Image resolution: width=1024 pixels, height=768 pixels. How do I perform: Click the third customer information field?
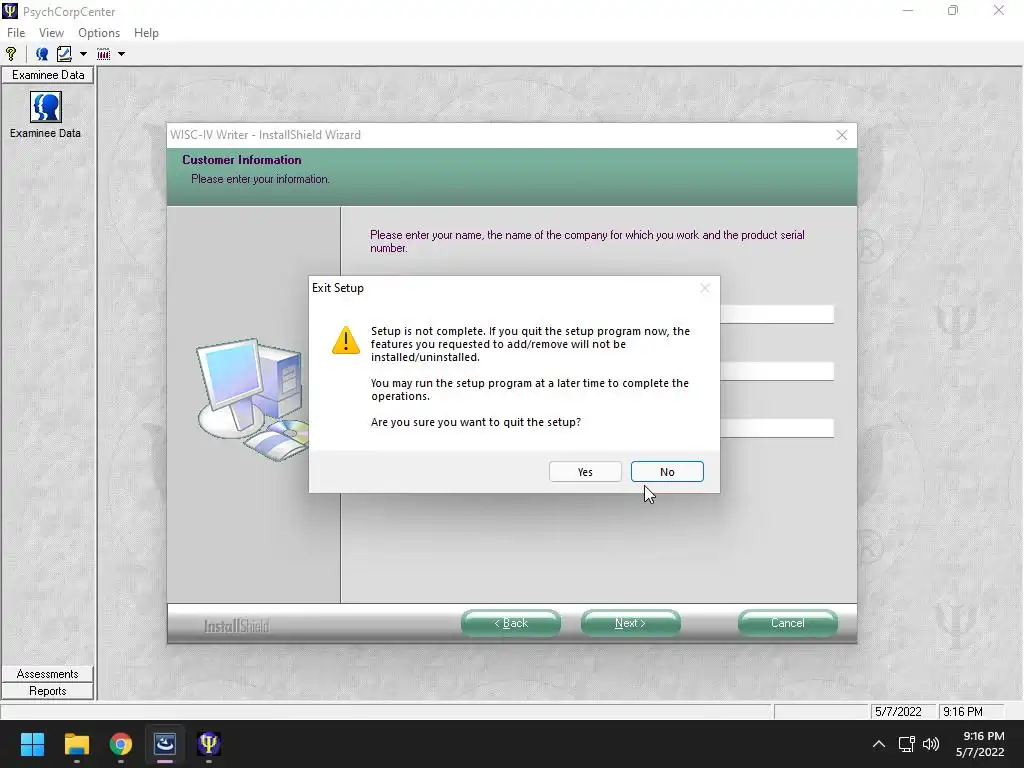click(x=776, y=428)
